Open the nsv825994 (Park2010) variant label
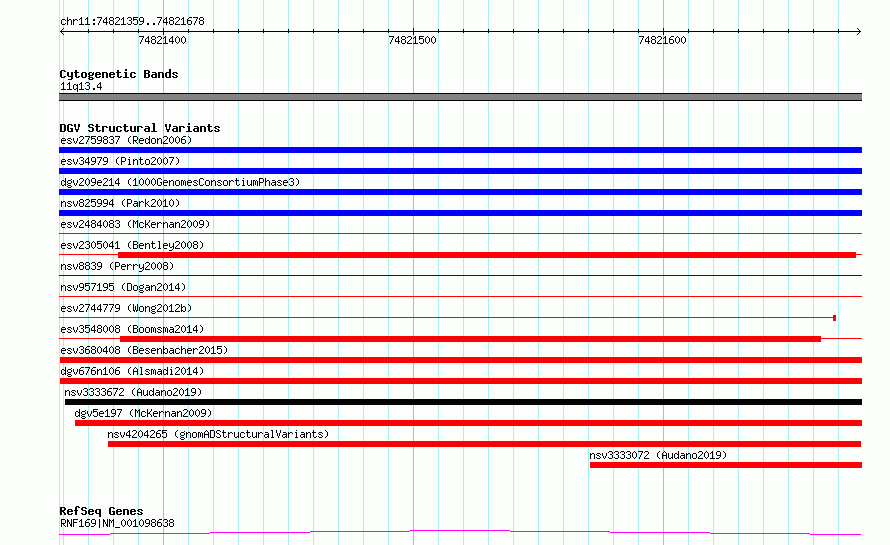This screenshot has height=545, width=890. (120, 203)
